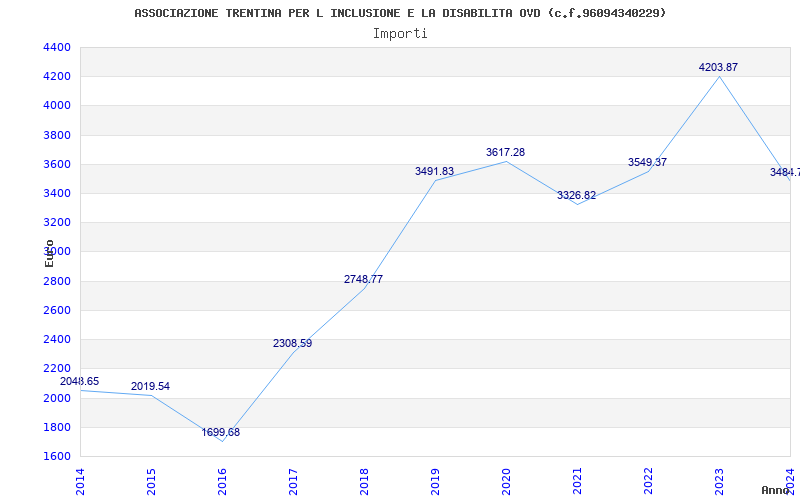The width and height of the screenshot is (800, 500).
Task: Click the x-axis year 2014
Action: click(x=80, y=482)
